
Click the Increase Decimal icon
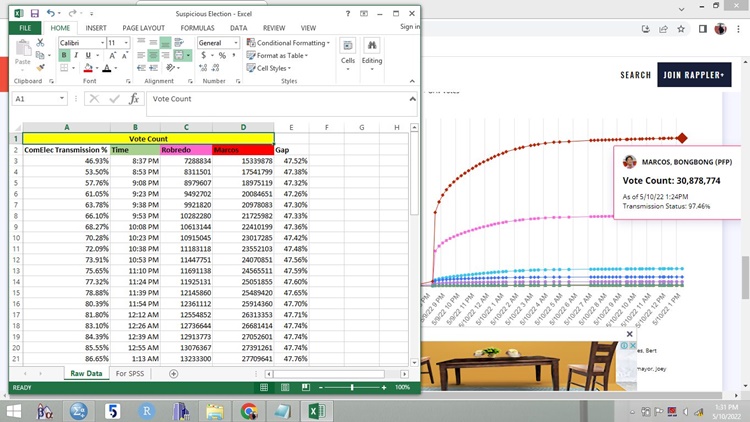click(x=203, y=68)
